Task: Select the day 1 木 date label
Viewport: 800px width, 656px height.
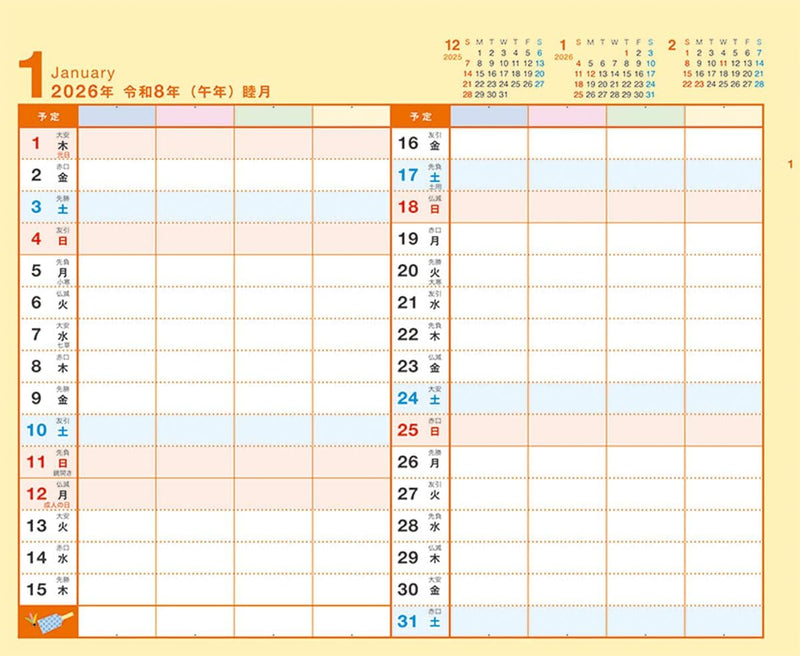Action: click(x=48, y=143)
